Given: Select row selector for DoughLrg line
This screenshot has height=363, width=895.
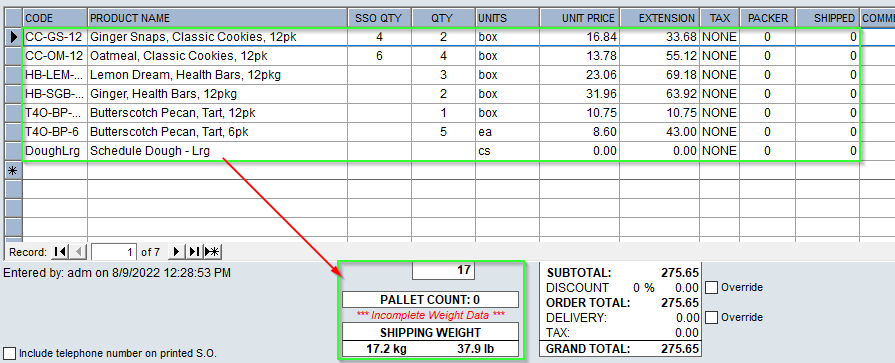Looking at the screenshot, I should [13, 151].
